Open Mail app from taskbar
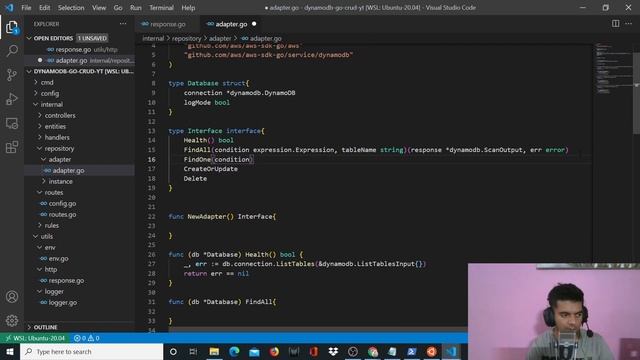 tap(254, 351)
